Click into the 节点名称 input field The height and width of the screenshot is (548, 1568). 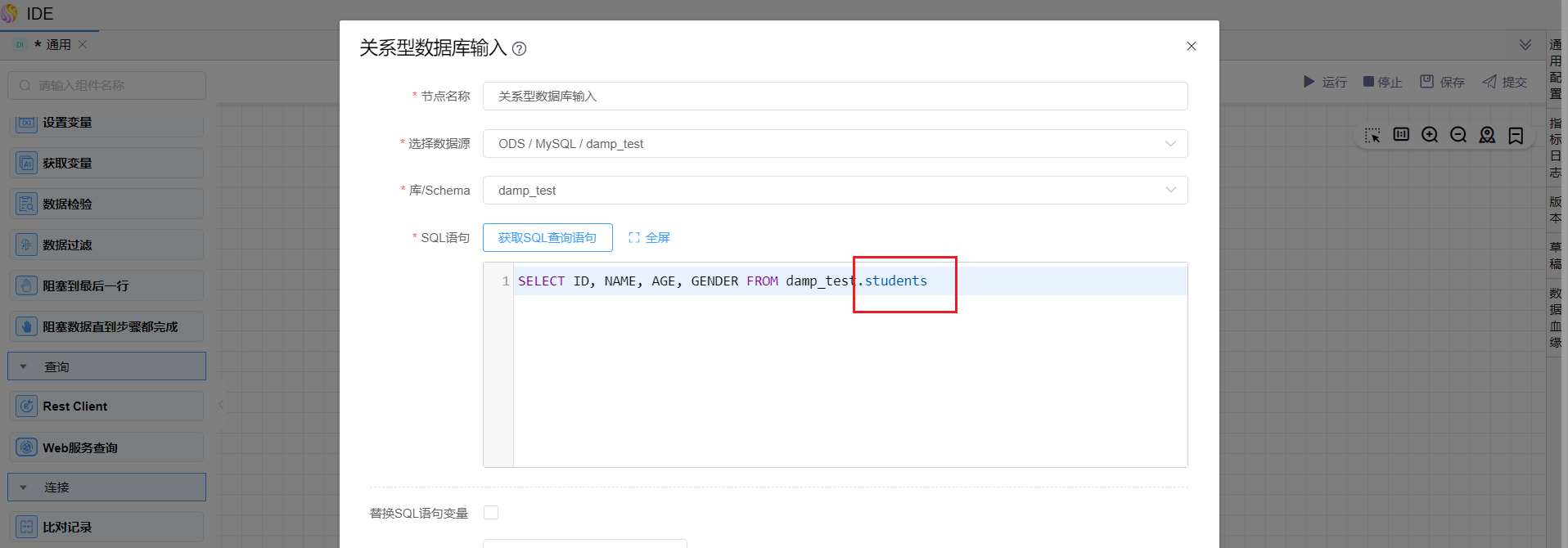(x=835, y=97)
